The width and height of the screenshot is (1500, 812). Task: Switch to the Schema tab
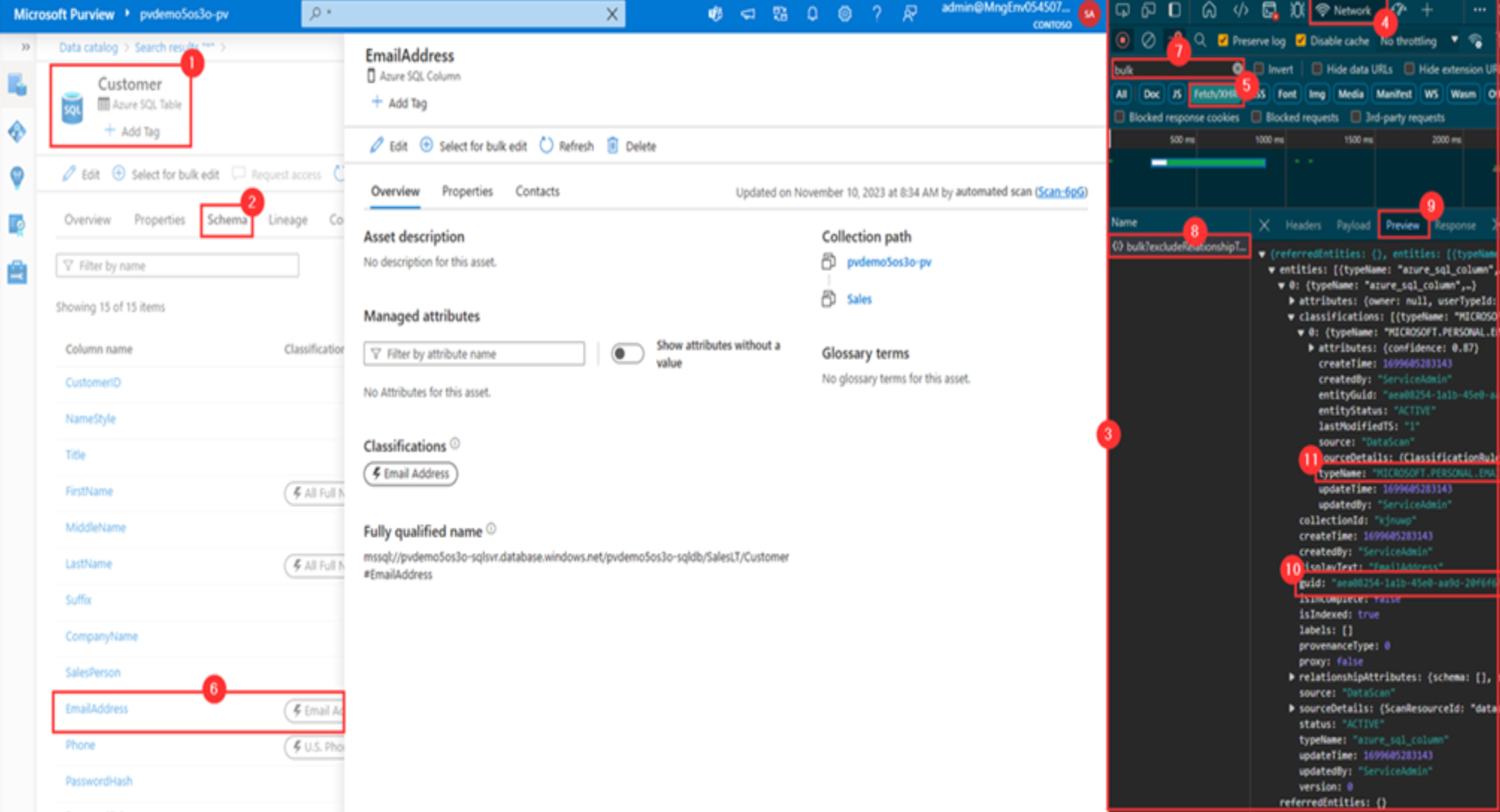(227, 220)
